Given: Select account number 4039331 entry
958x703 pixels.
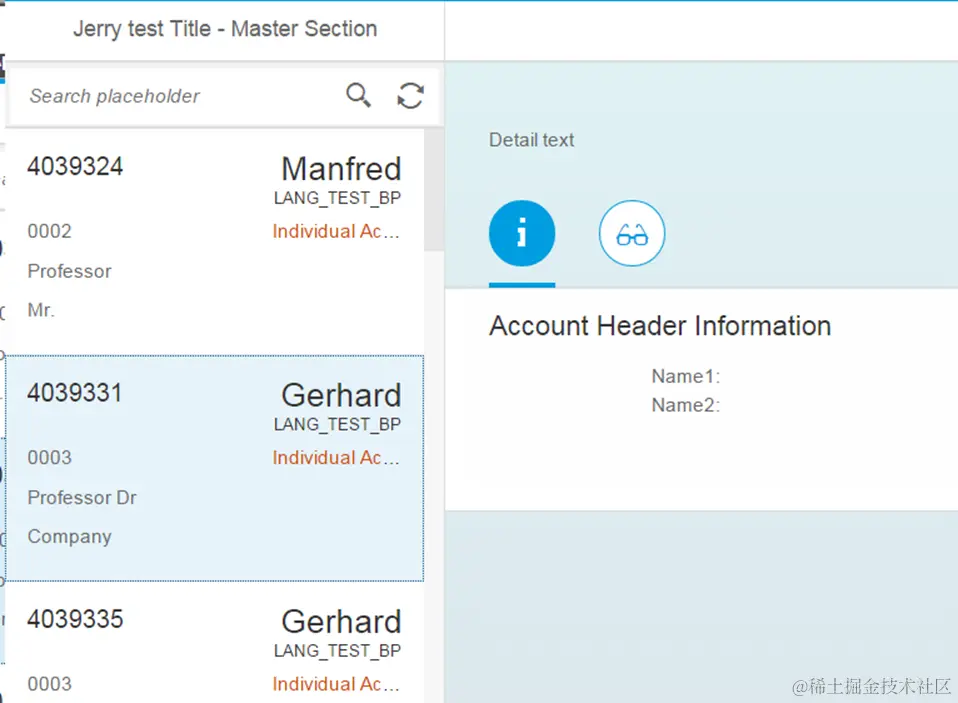Looking at the screenshot, I should (x=75, y=393).
